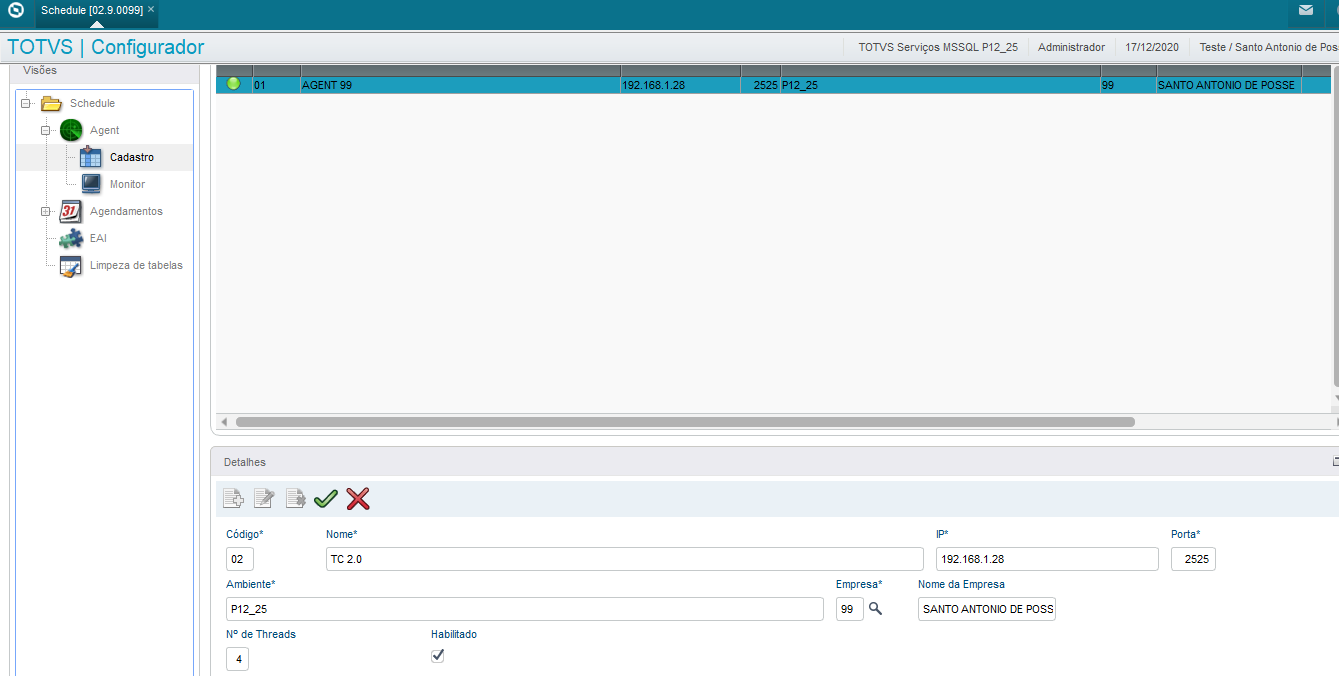Select Agendamentos tree item
1339x676 pixels.
(126, 211)
